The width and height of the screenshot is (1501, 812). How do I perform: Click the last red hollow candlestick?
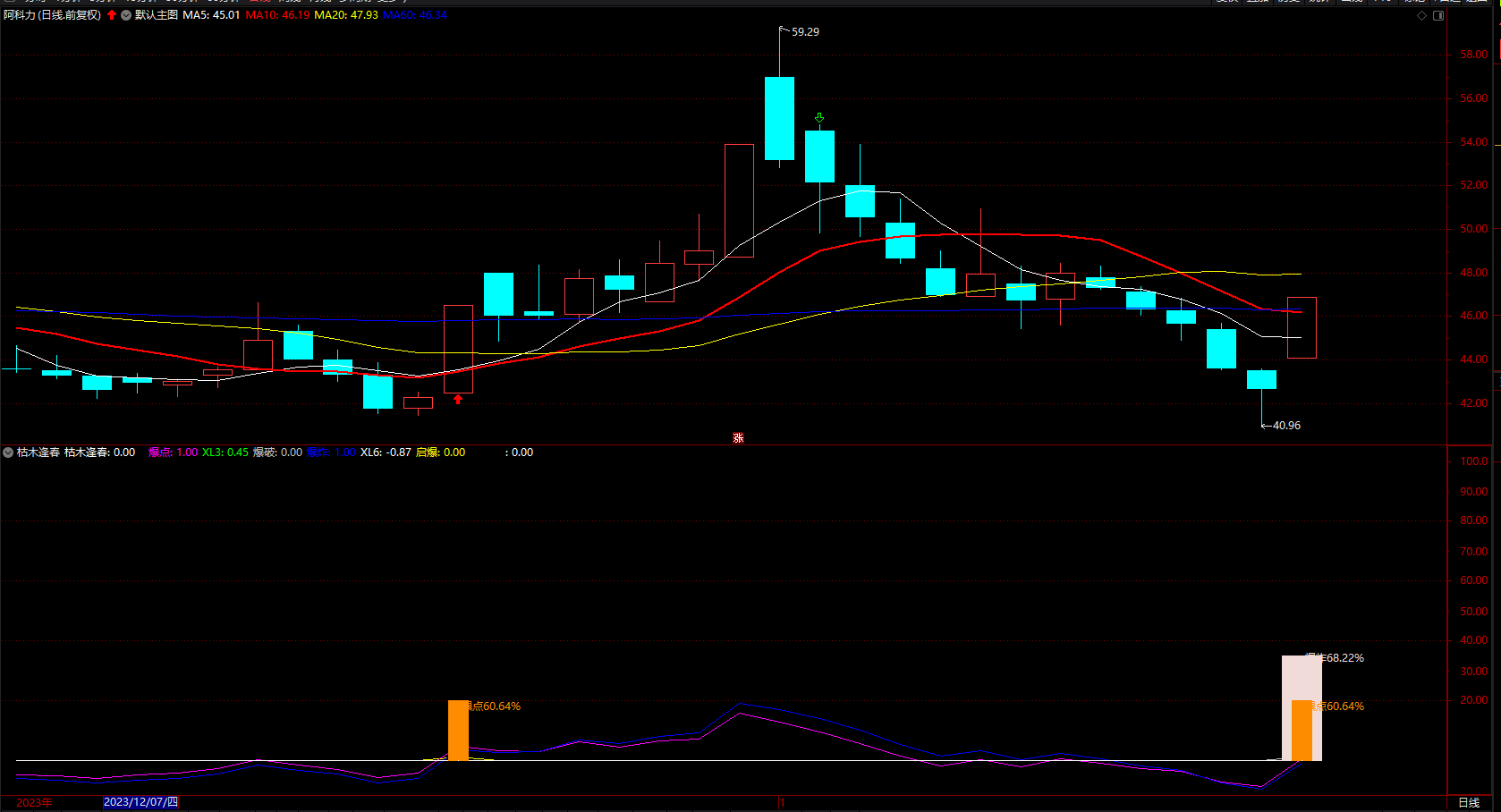click(x=1302, y=327)
